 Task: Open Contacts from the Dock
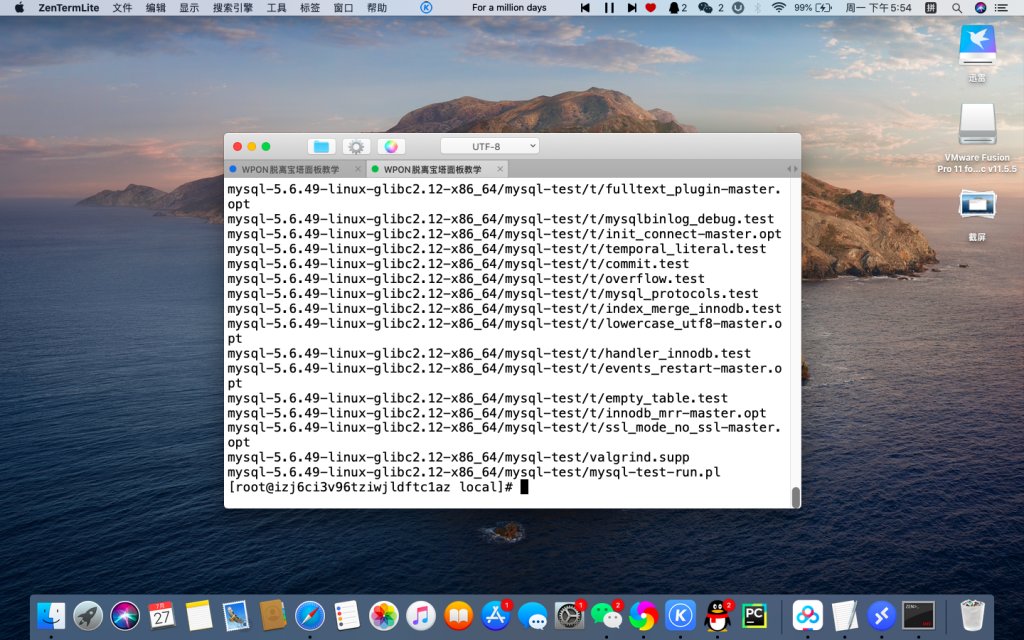pyautogui.click(x=272, y=615)
